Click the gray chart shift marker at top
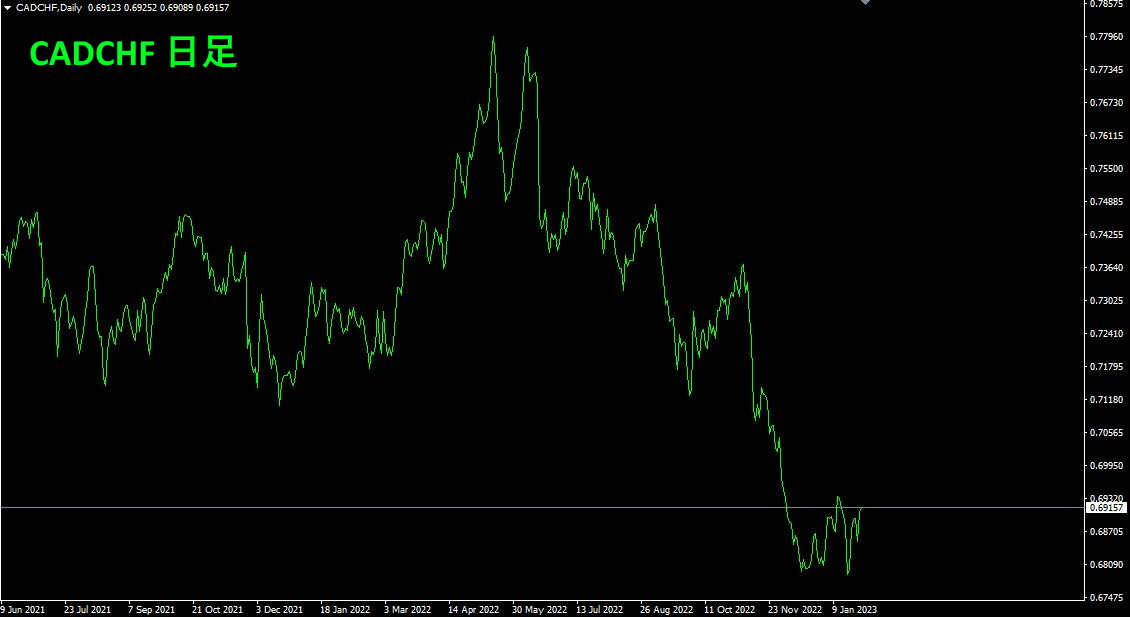 click(x=866, y=2)
